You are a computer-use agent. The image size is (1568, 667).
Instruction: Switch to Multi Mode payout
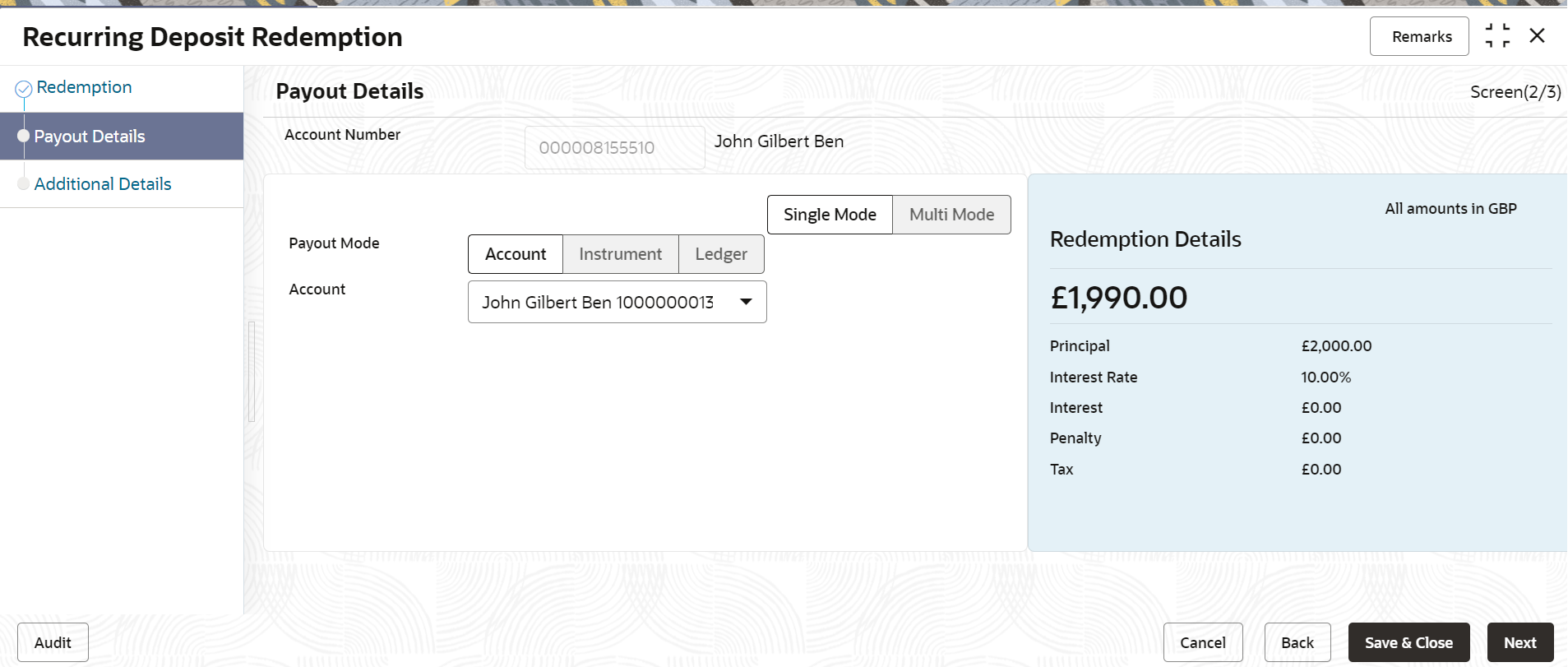tap(951, 215)
